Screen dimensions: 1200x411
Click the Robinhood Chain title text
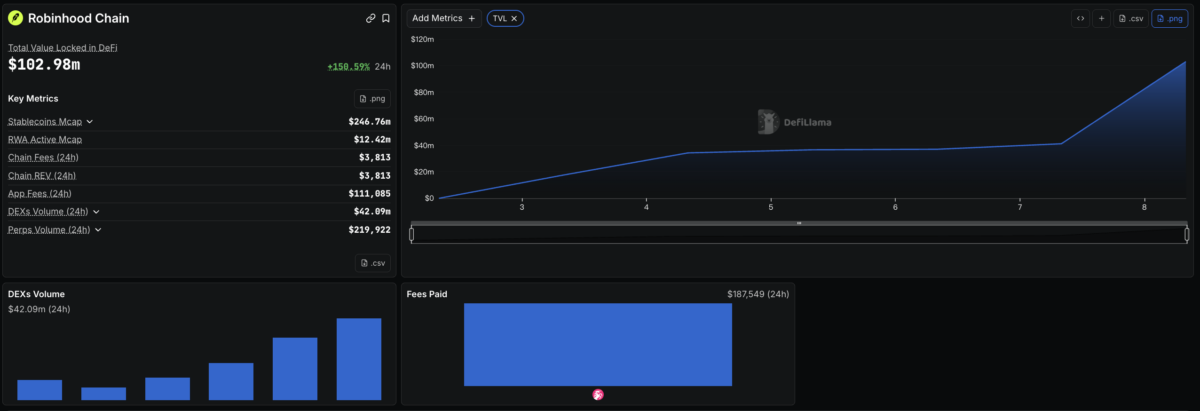pos(78,18)
